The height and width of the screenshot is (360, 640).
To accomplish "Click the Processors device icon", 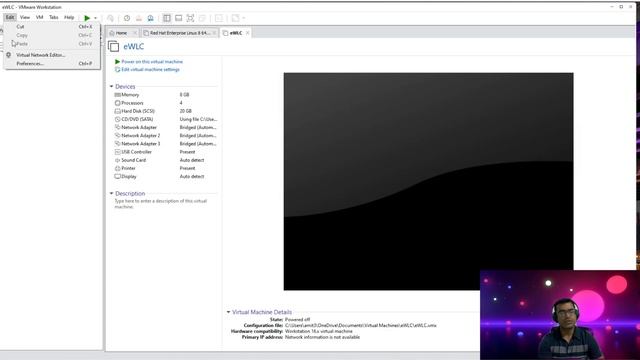I will click(x=118, y=103).
